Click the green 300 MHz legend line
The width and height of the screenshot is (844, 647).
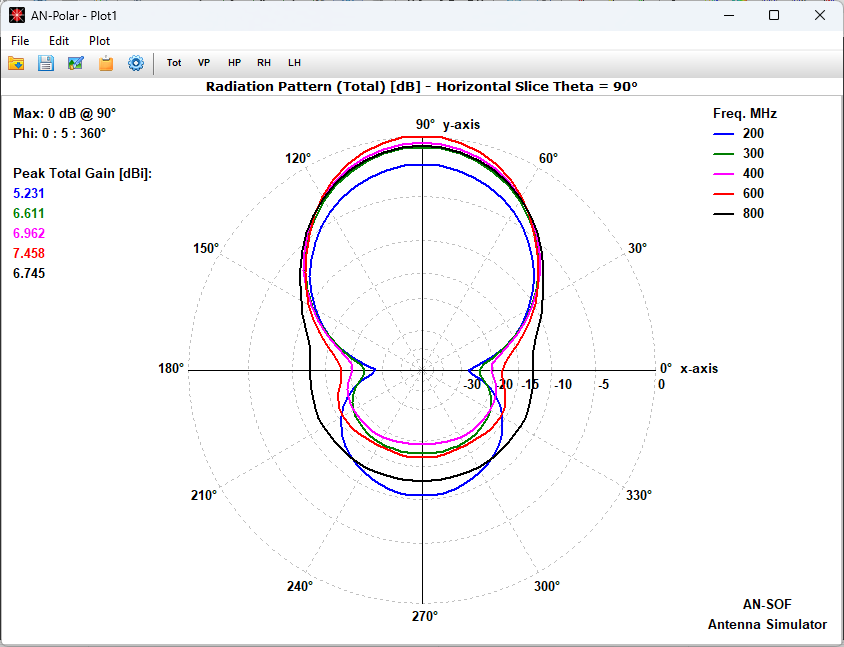click(723, 153)
